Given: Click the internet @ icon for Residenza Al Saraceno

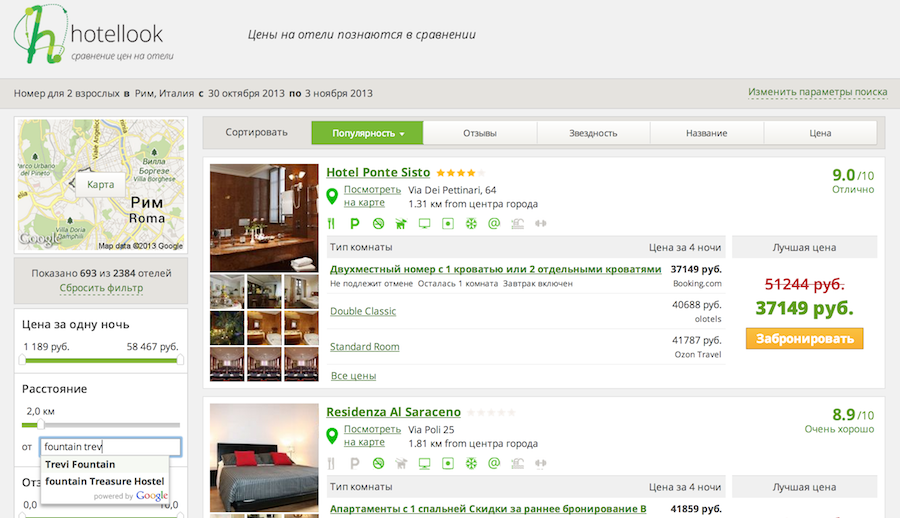Looking at the screenshot, I should point(494,463).
